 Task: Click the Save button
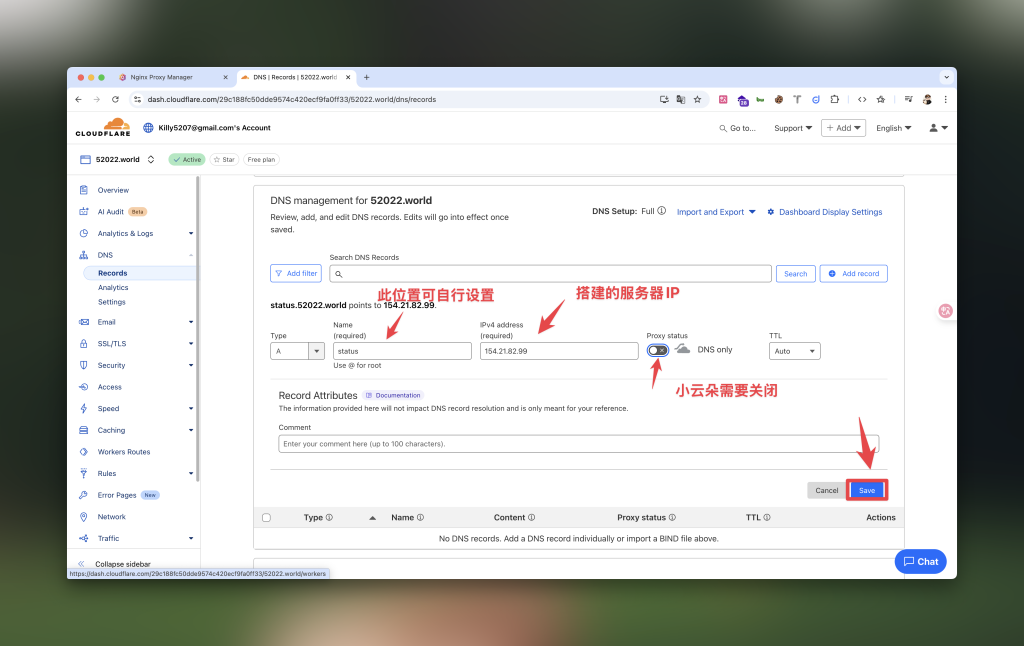[x=867, y=490]
